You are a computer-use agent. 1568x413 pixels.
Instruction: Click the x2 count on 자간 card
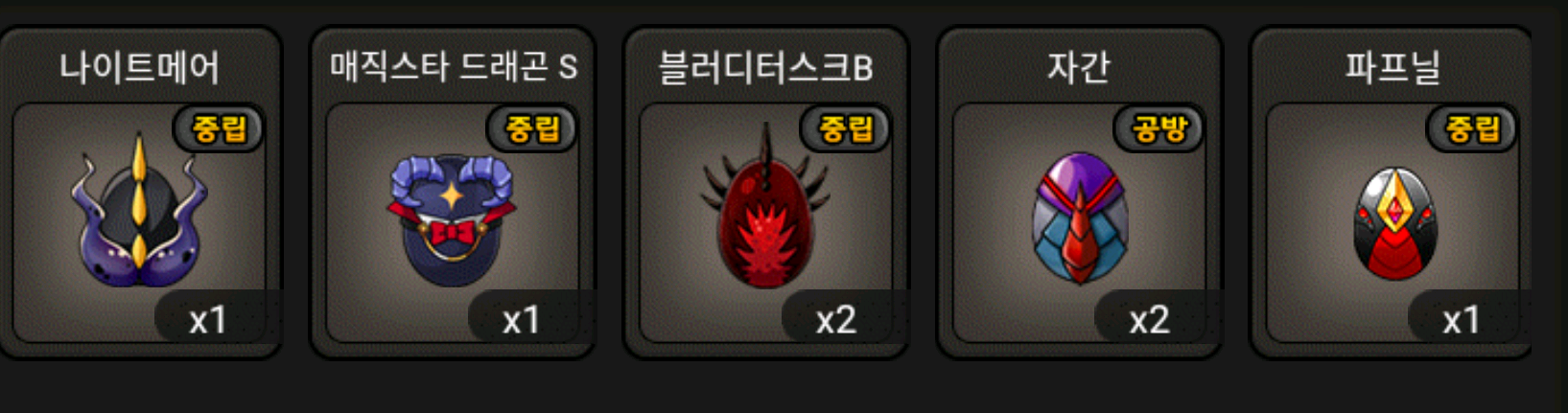tap(1149, 319)
